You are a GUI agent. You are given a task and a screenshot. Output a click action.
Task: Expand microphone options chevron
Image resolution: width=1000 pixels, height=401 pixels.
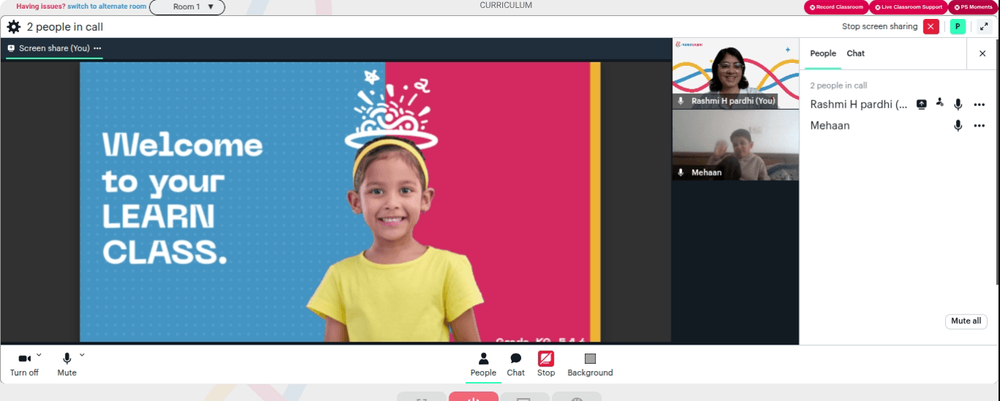82,354
